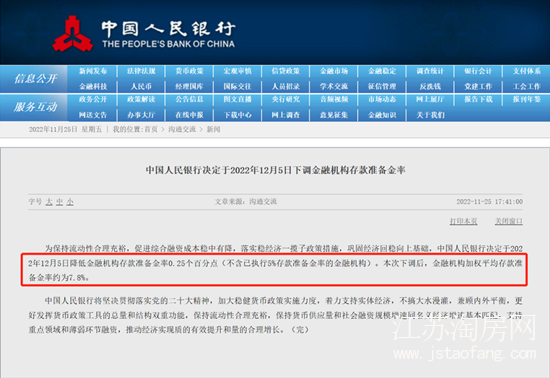The image size is (550, 378).
Task: Click the 文章来源：沟通交流 label
Action: [246, 202]
